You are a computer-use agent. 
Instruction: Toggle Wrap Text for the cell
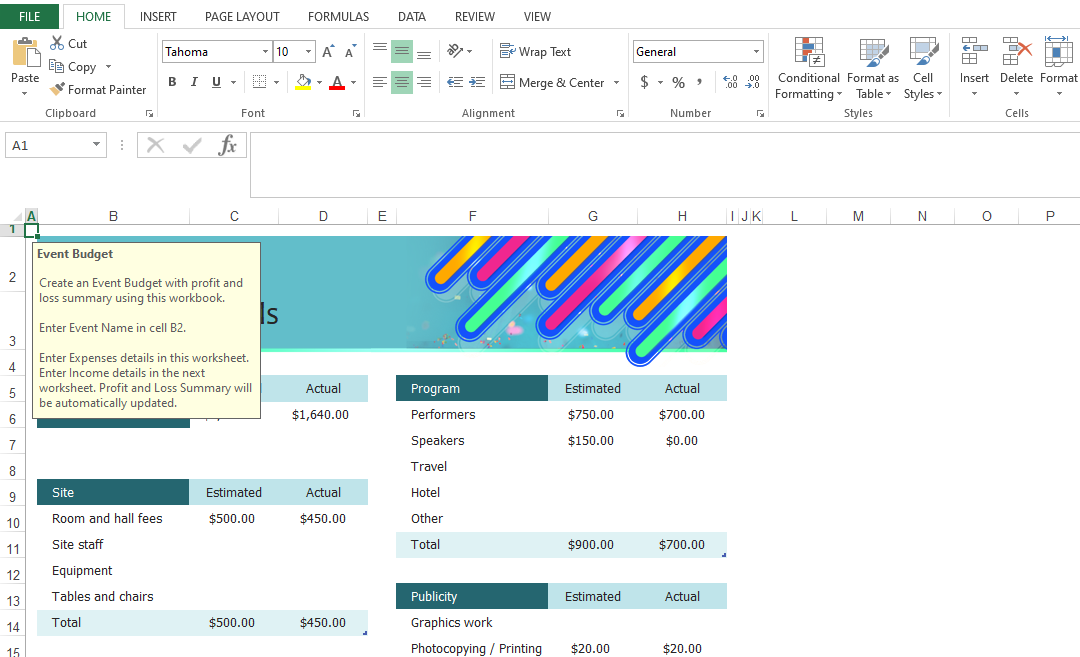(535, 52)
